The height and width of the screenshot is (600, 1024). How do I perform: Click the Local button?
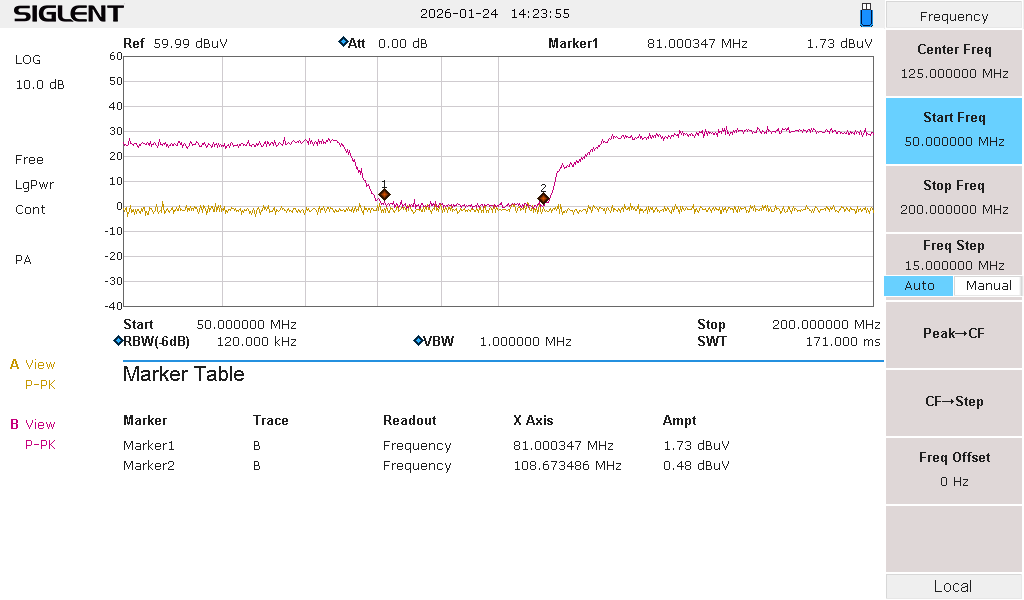[x=953, y=586]
